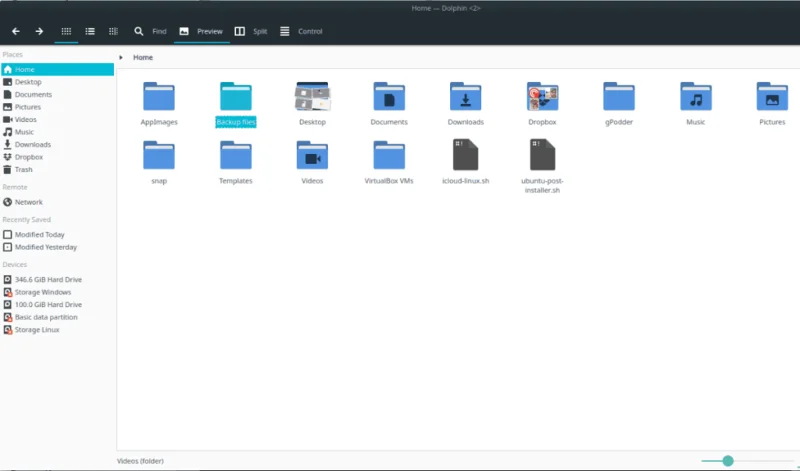Select the AppImages folder icon
The height and width of the screenshot is (471, 800).
pyautogui.click(x=159, y=96)
